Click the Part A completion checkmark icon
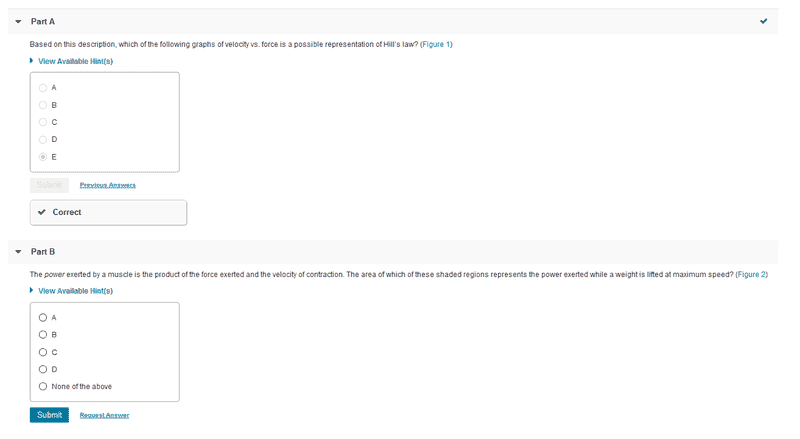The height and width of the screenshot is (439, 800). point(764,21)
